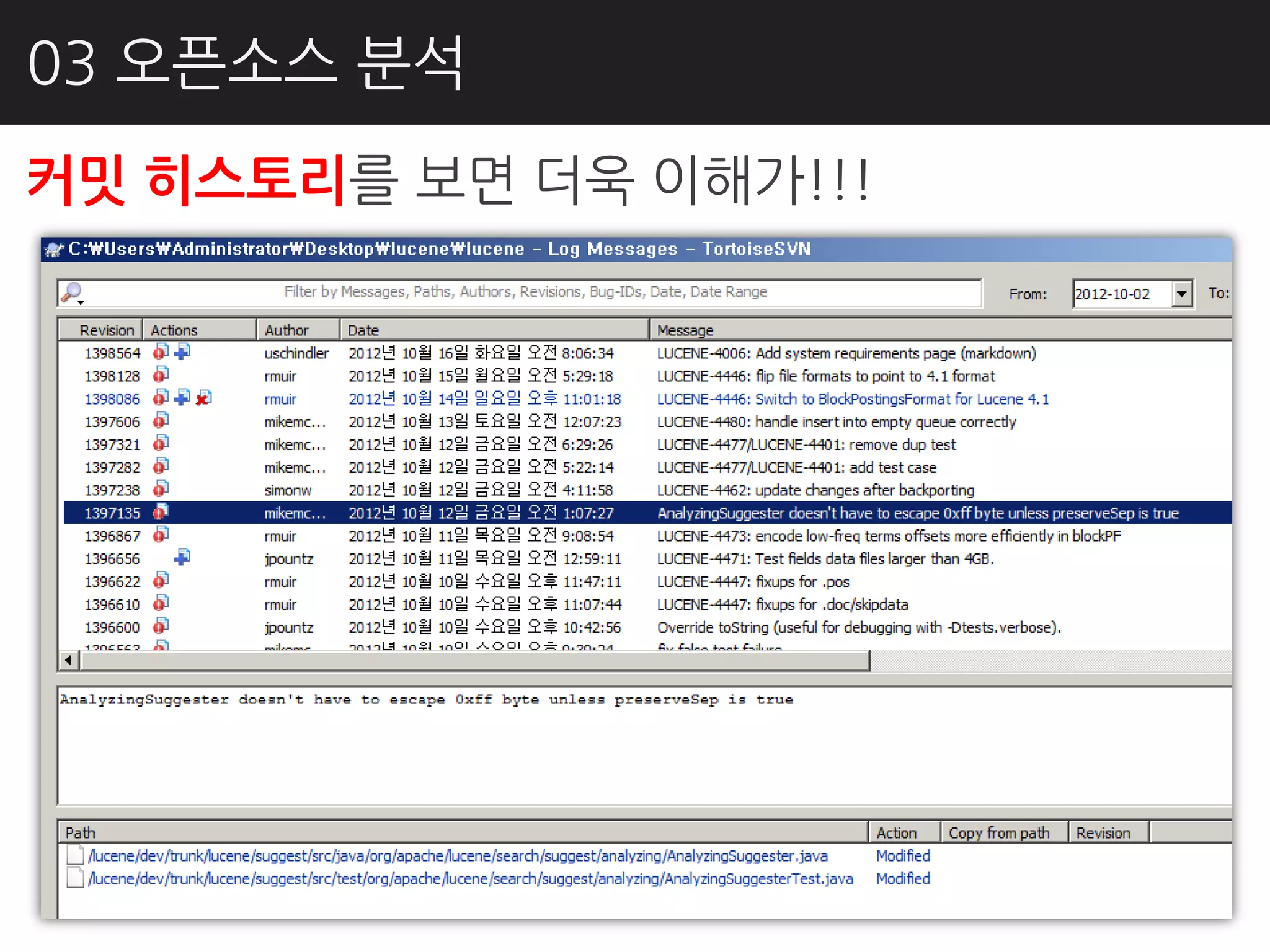Sort by the Revision column header
The height and width of the screenshot is (952, 1270).
click(x=101, y=330)
